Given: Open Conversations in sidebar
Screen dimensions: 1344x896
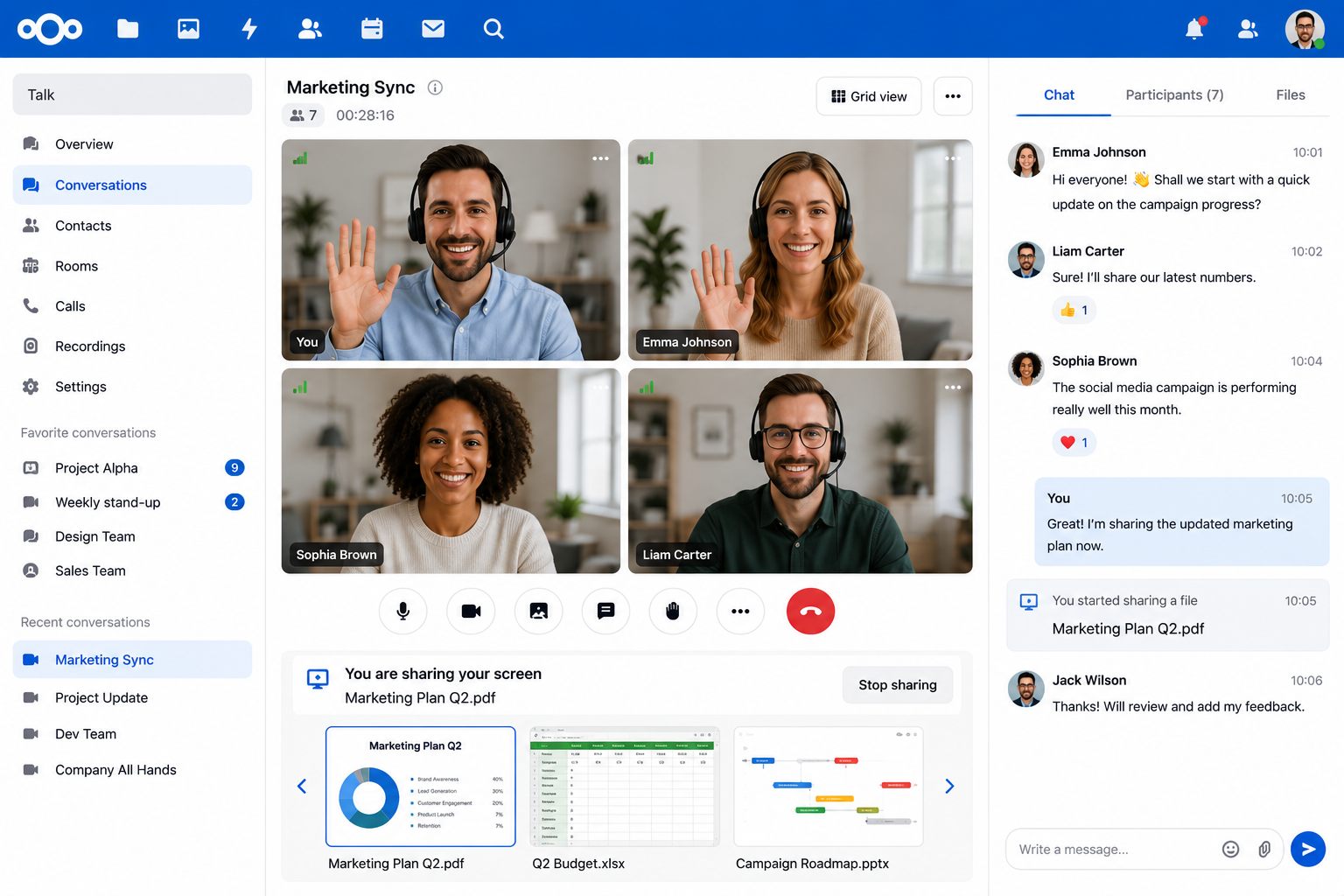Looking at the screenshot, I should point(132,185).
